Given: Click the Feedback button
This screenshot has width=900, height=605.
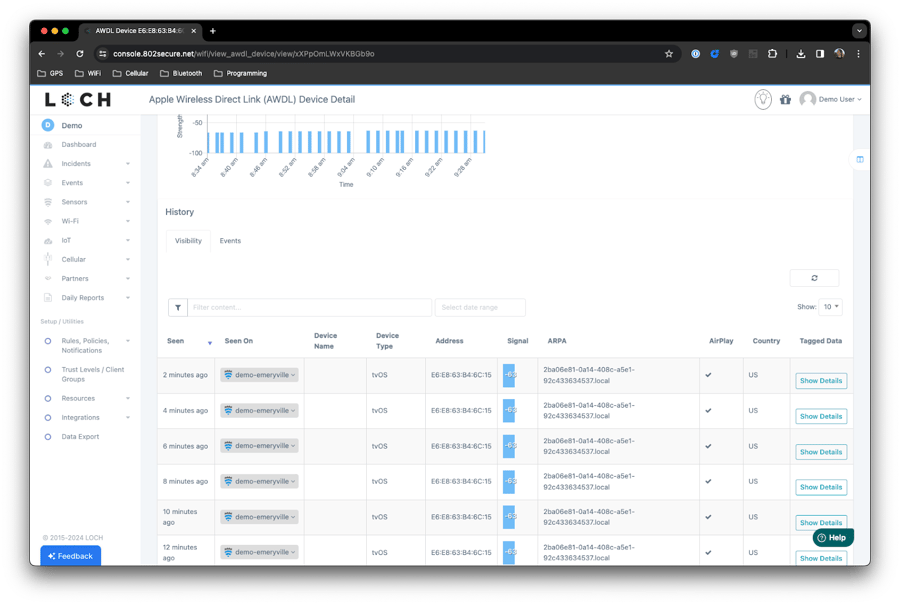Looking at the screenshot, I should pos(71,556).
